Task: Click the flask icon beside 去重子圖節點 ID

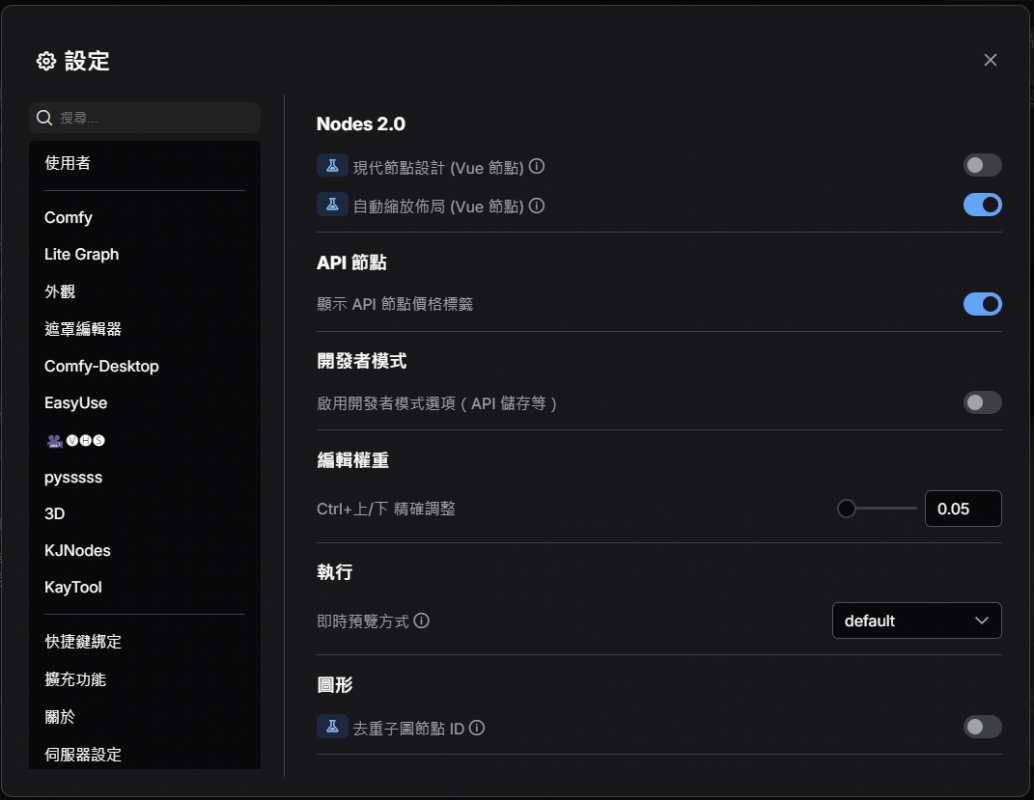Action: coord(332,727)
